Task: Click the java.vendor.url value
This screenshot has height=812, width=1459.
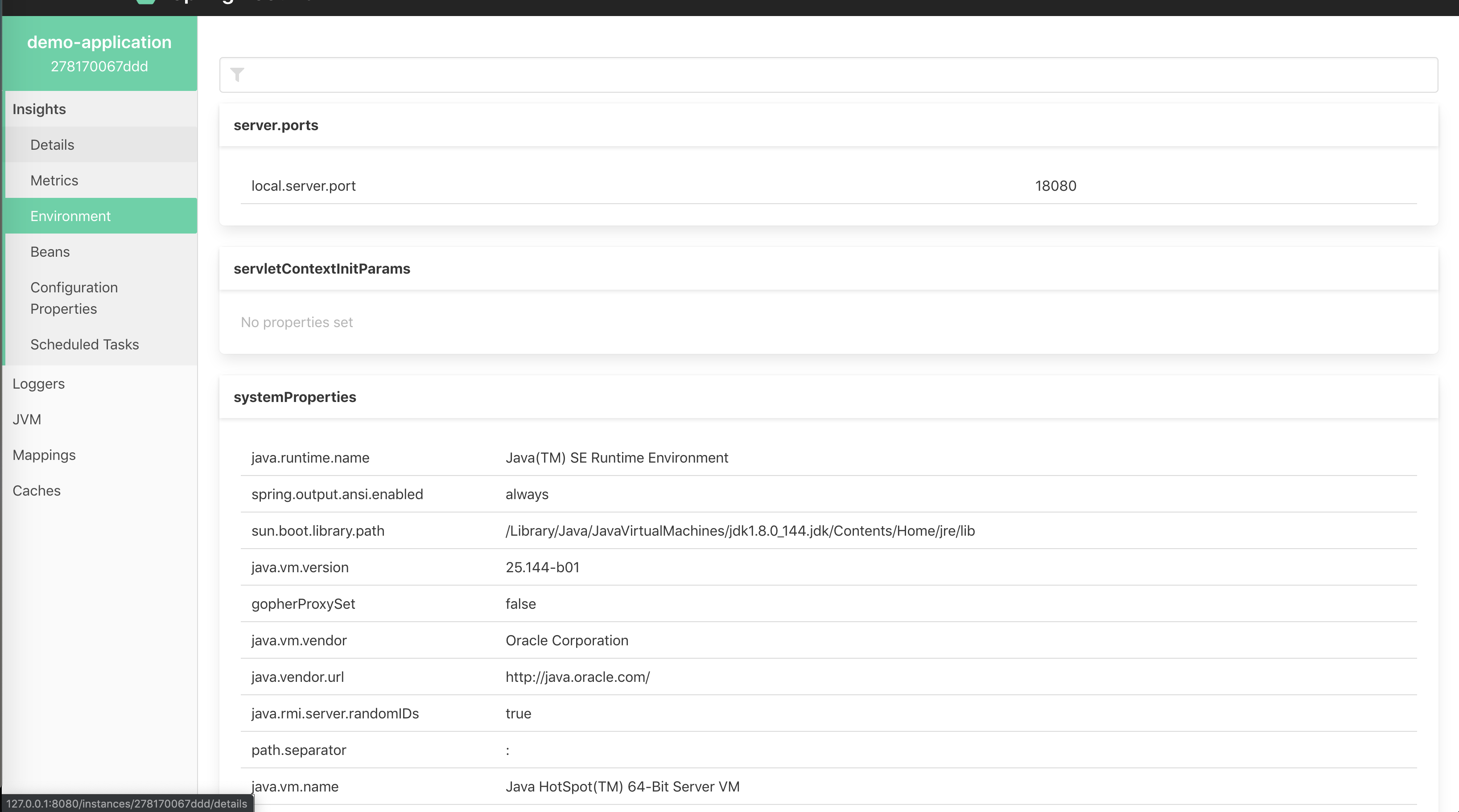Action: [x=577, y=677]
